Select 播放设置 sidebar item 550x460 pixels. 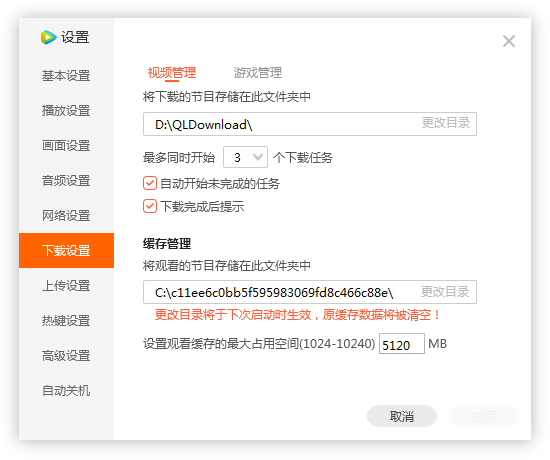(66, 111)
